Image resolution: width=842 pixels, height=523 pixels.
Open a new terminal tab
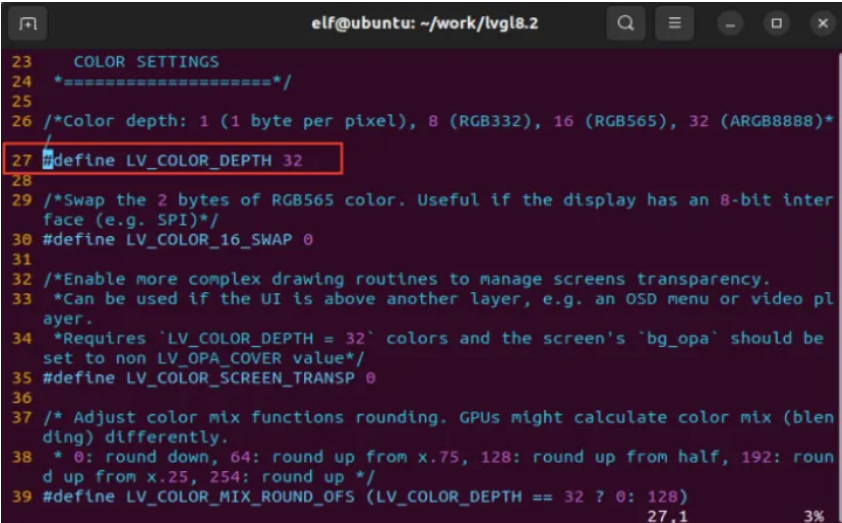pos(28,22)
